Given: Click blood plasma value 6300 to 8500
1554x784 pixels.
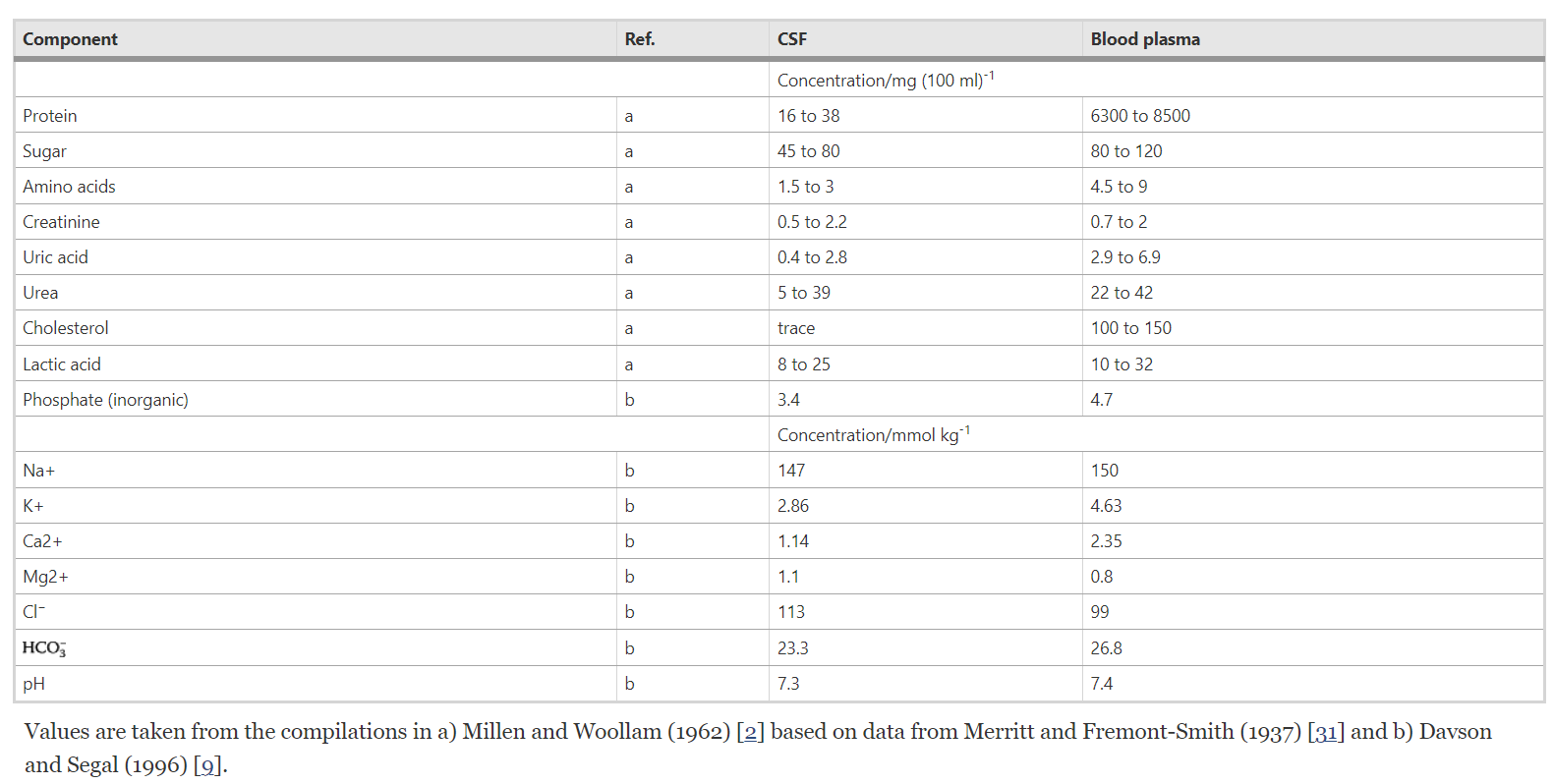Looking at the screenshot, I should pyautogui.click(x=1139, y=116).
